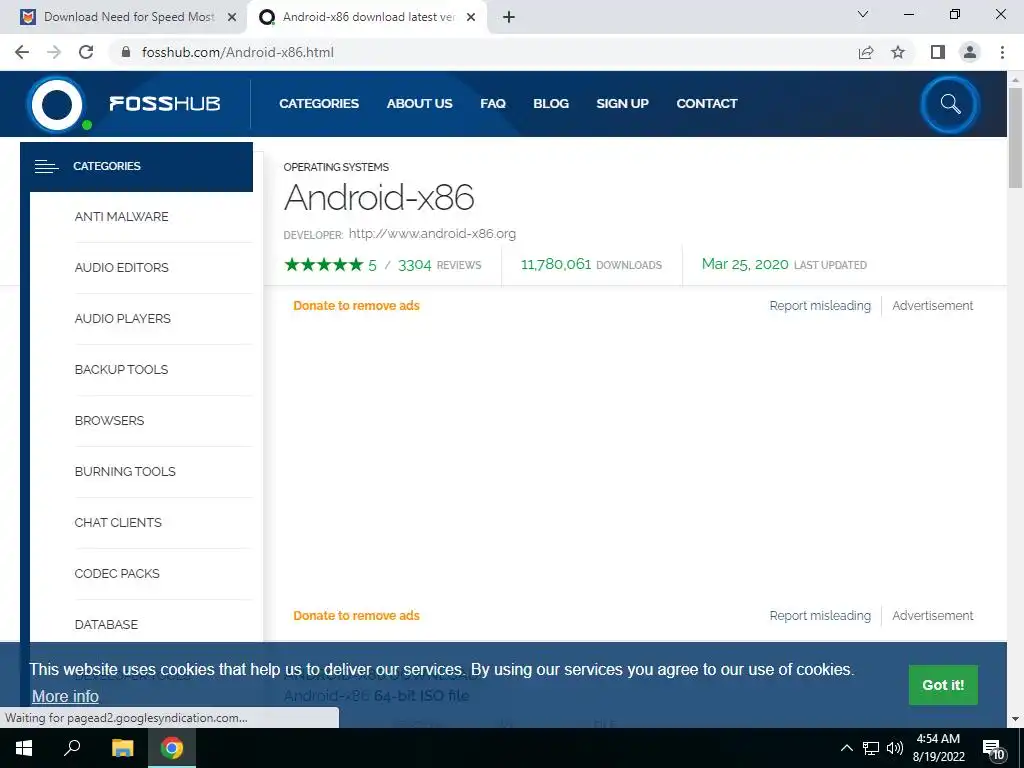Open the Chrome tab search dropdown chevron
This screenshot has height=768, width=1024.
point(863,14)
